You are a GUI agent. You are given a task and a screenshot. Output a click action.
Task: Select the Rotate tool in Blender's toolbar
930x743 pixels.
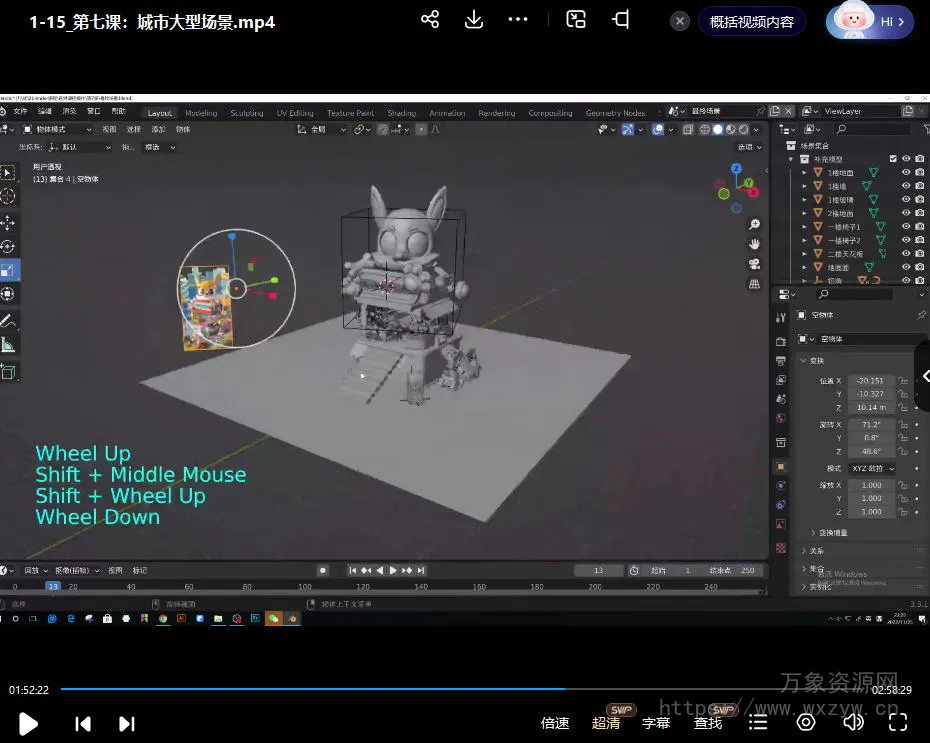pyautogui.click(x=8, y=246)
